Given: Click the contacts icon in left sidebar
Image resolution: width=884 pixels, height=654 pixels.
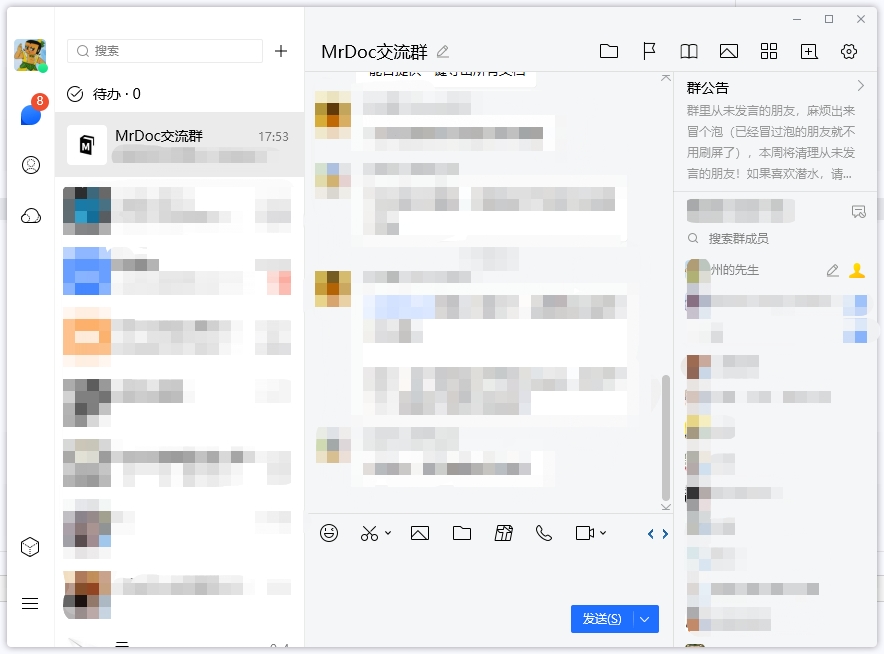Looking at the screenshot, I should (x=31, y=165).
